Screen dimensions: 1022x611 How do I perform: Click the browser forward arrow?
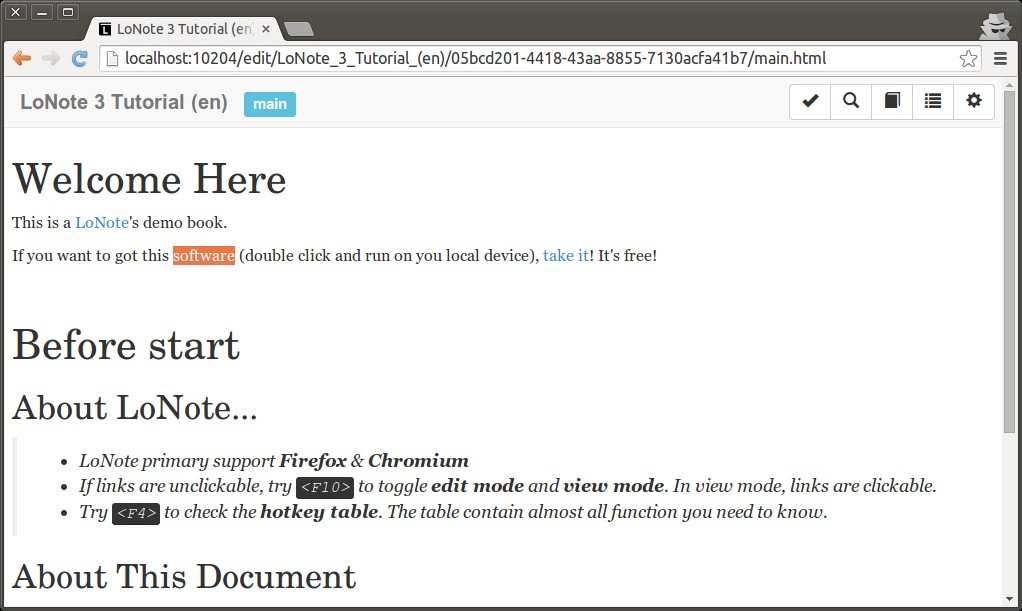(x=51, y=59)
